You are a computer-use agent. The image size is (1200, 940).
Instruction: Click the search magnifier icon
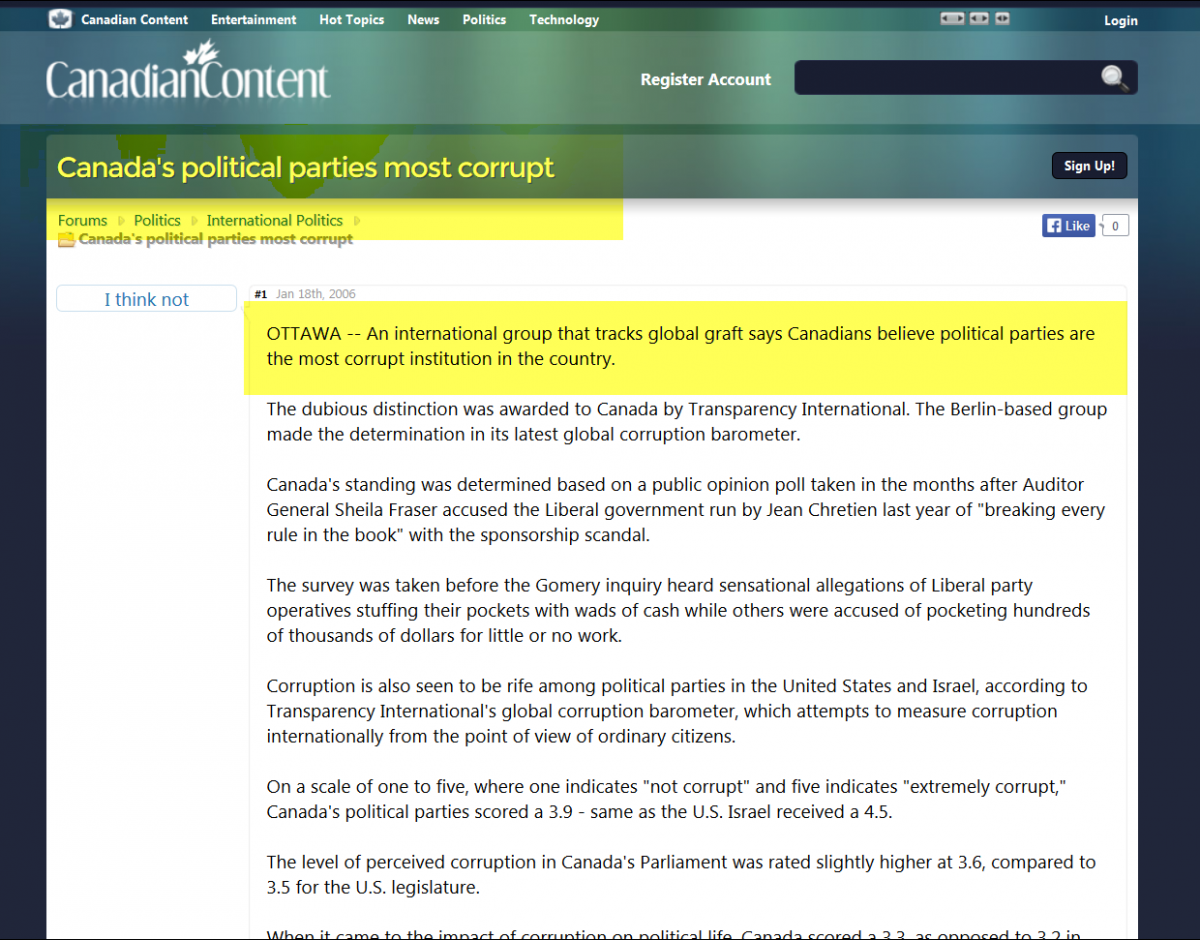(x=1114, y=78)
